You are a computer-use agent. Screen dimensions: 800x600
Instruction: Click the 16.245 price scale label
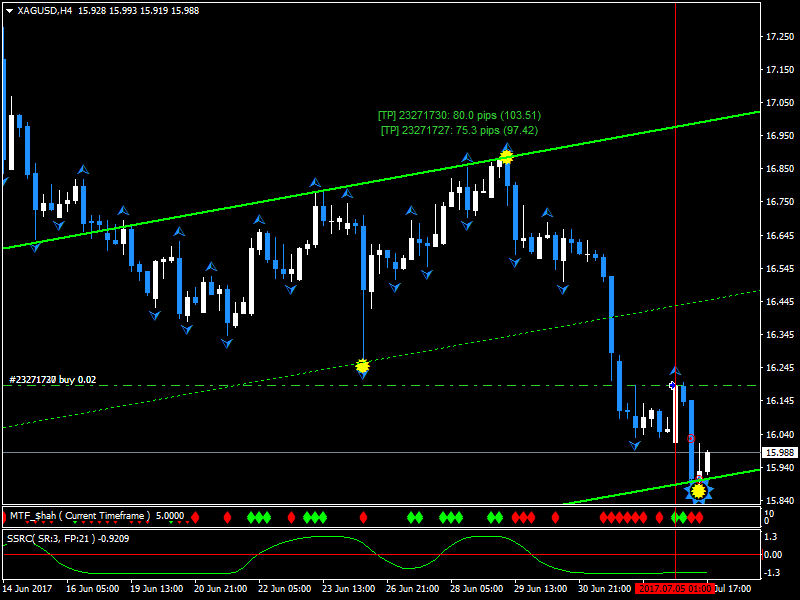[x=780, y=368]
